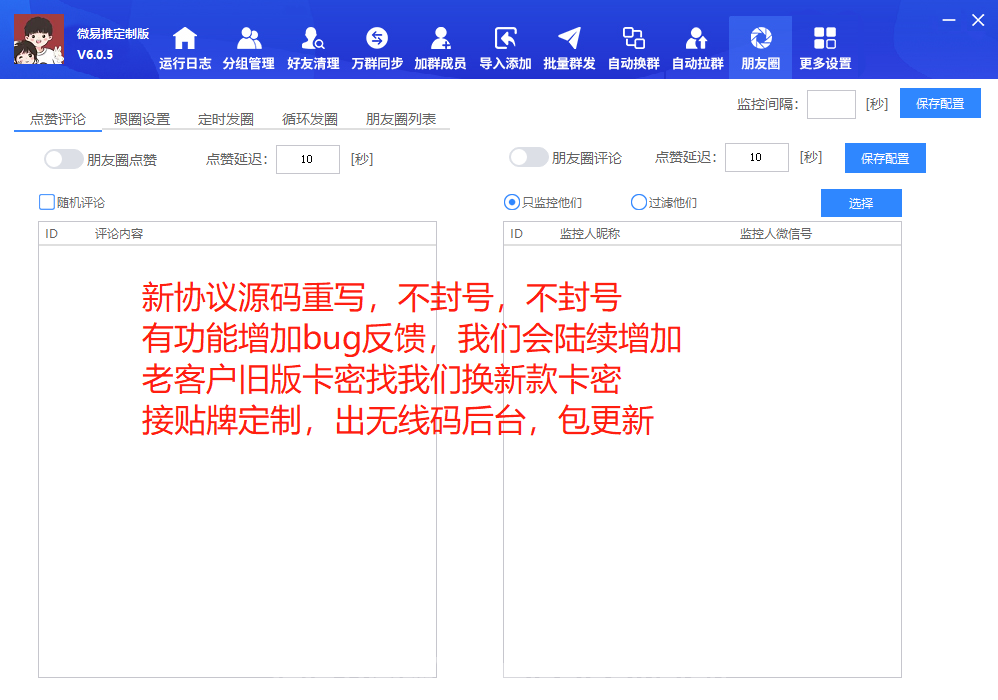Click the 监控间隔 input field
This screenshot has width=998, height=700.
pyautogui.click(x=831, y=104)
